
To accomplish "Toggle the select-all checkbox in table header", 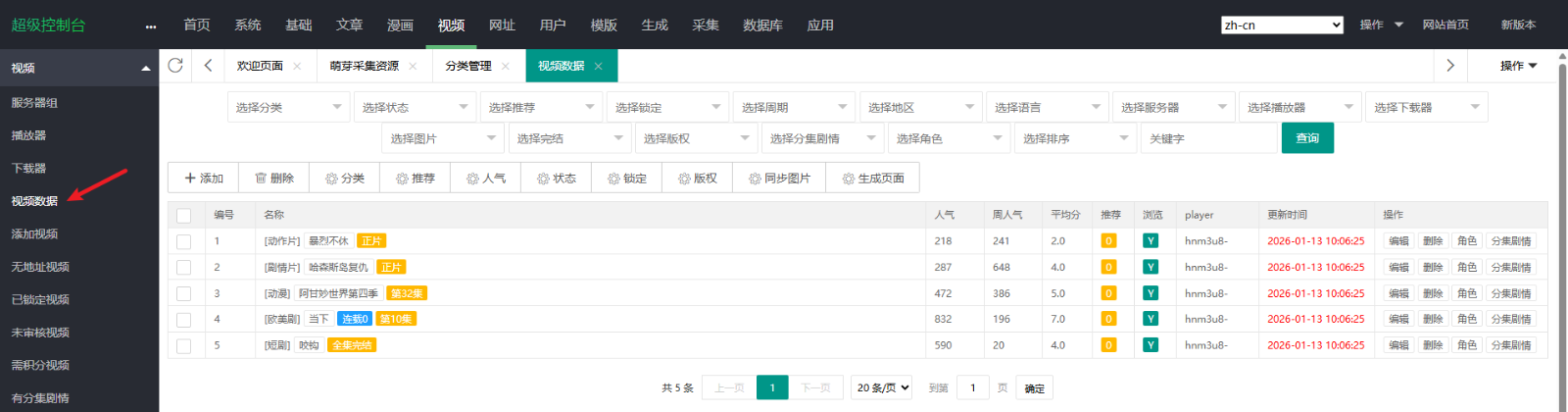I will click(183, 215).
